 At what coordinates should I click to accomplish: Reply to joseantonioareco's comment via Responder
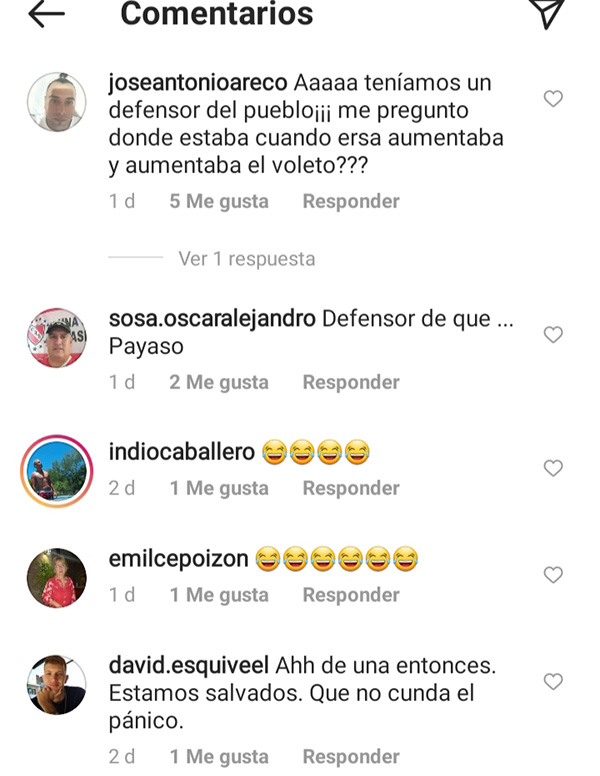point(351,201)
